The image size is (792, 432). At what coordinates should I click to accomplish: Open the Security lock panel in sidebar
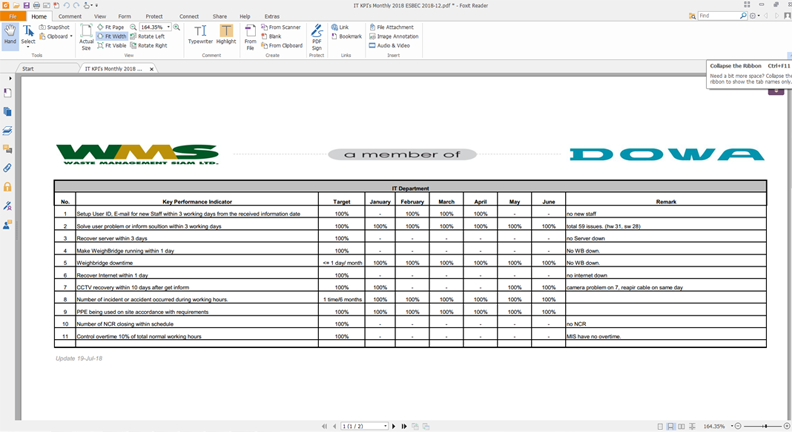(x=7, y=186)
